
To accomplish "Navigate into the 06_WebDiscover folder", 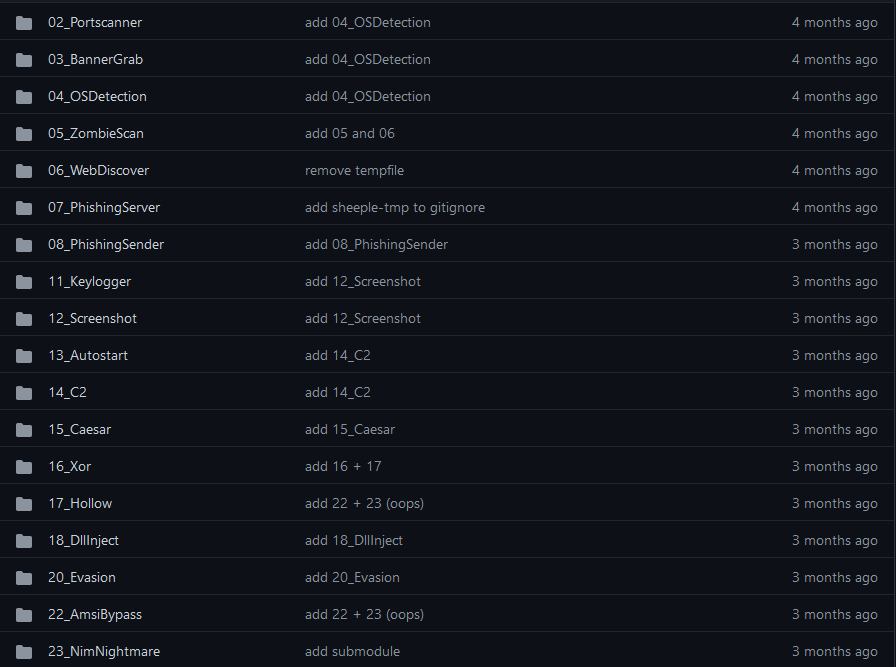I will tap(98, 170).
